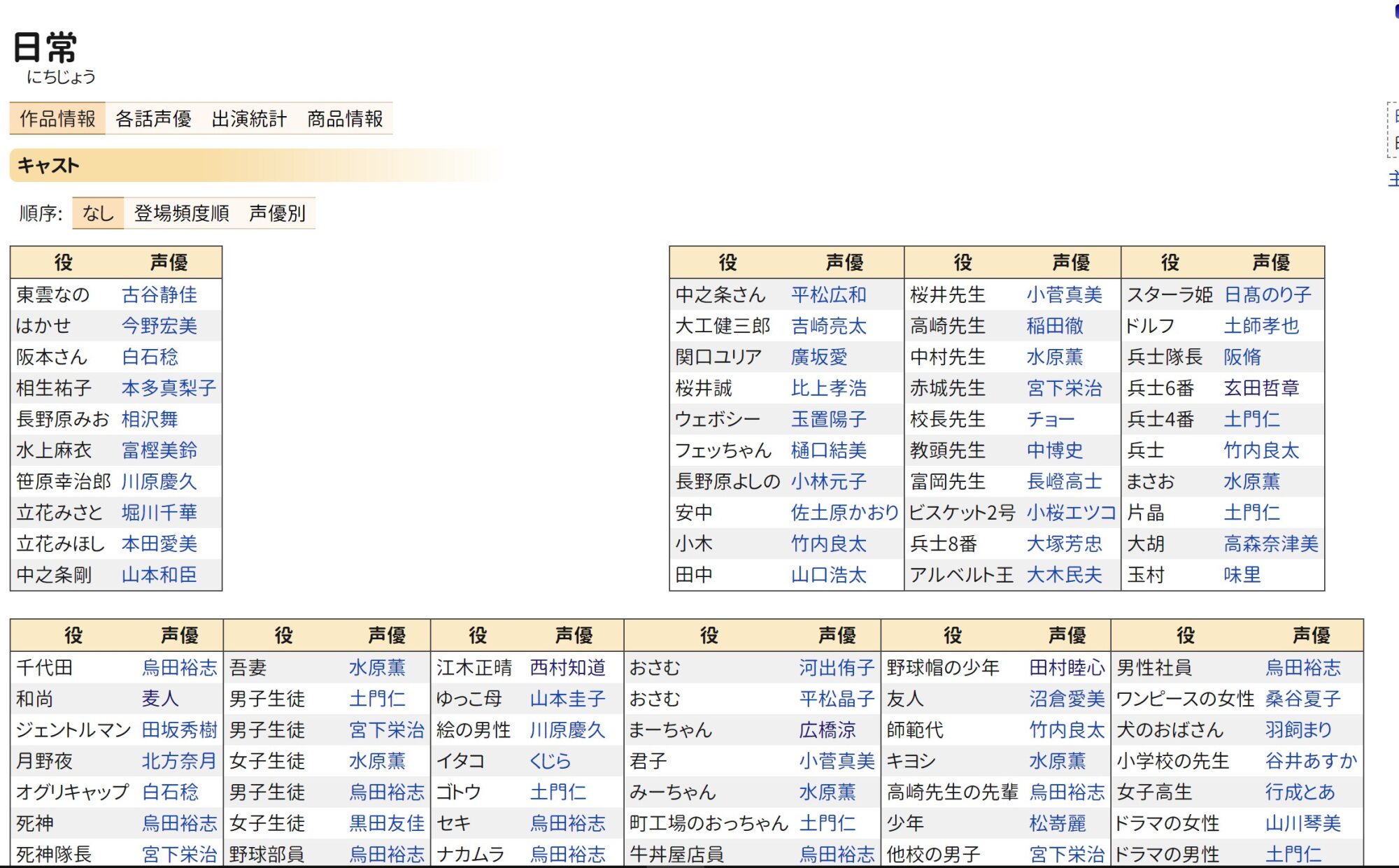Open the 出演統計 tab
This screenshot has width=1399, height=868.
coord(249,118)
